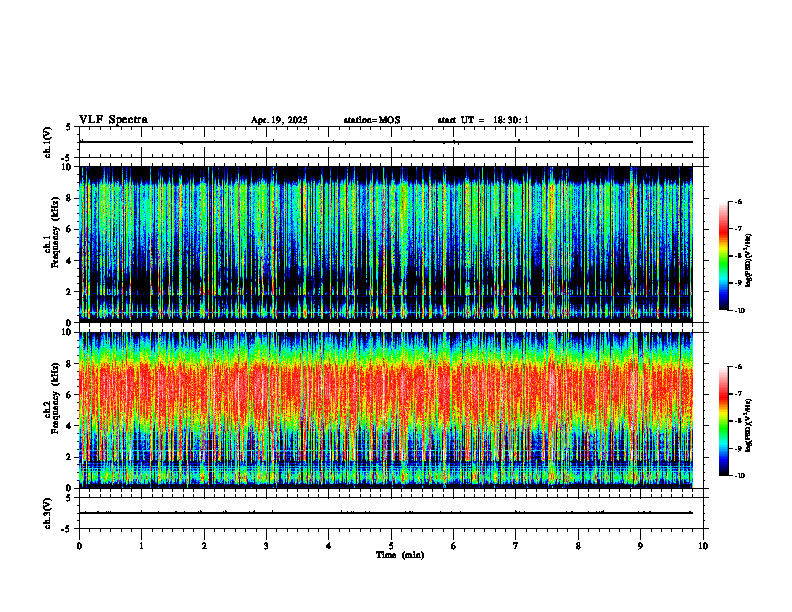Click the 'Time (min)' axis title
This screenshot has width=792, height=612.
400,555
